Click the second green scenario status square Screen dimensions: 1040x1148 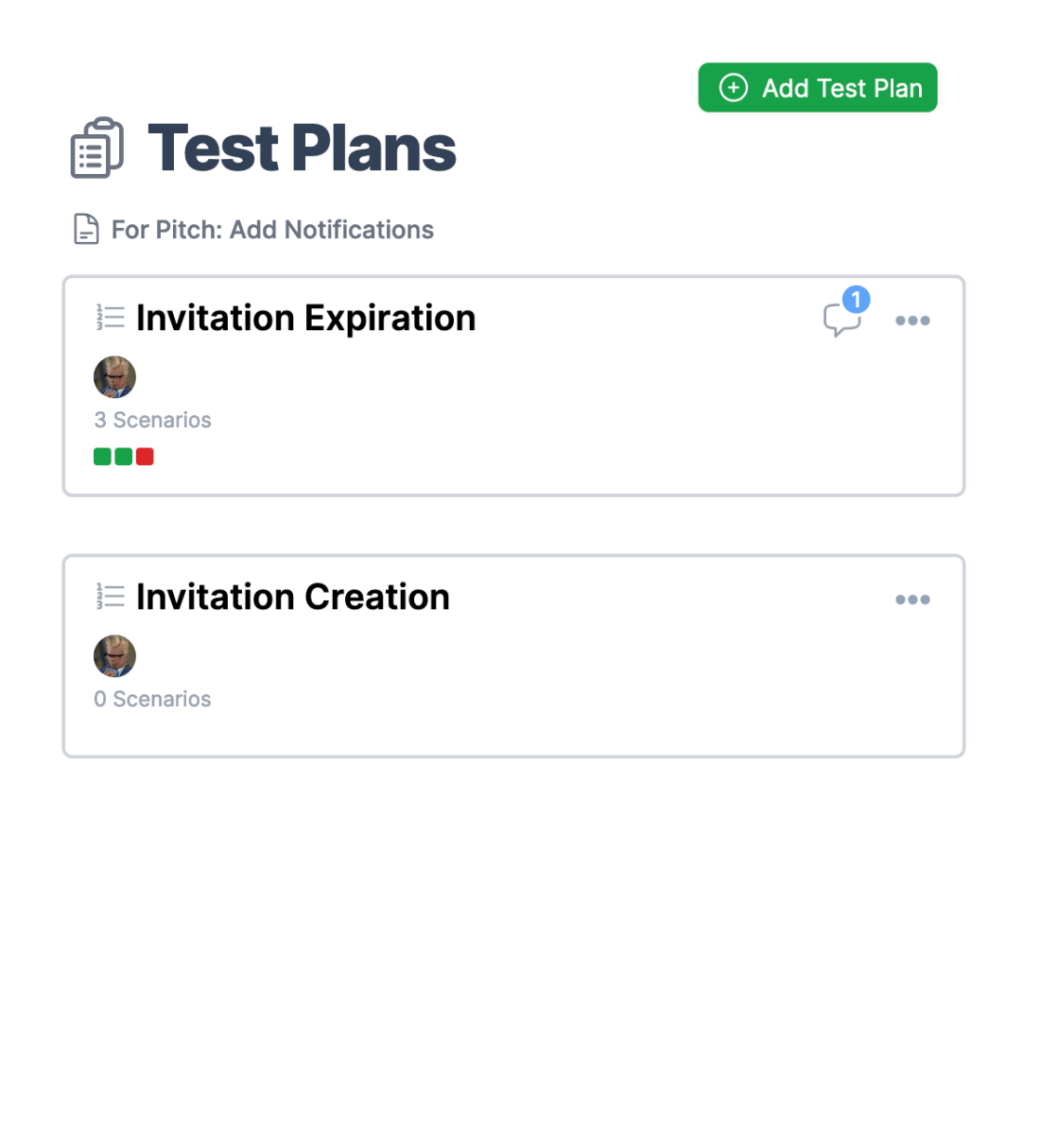click(x=123, y=457)
